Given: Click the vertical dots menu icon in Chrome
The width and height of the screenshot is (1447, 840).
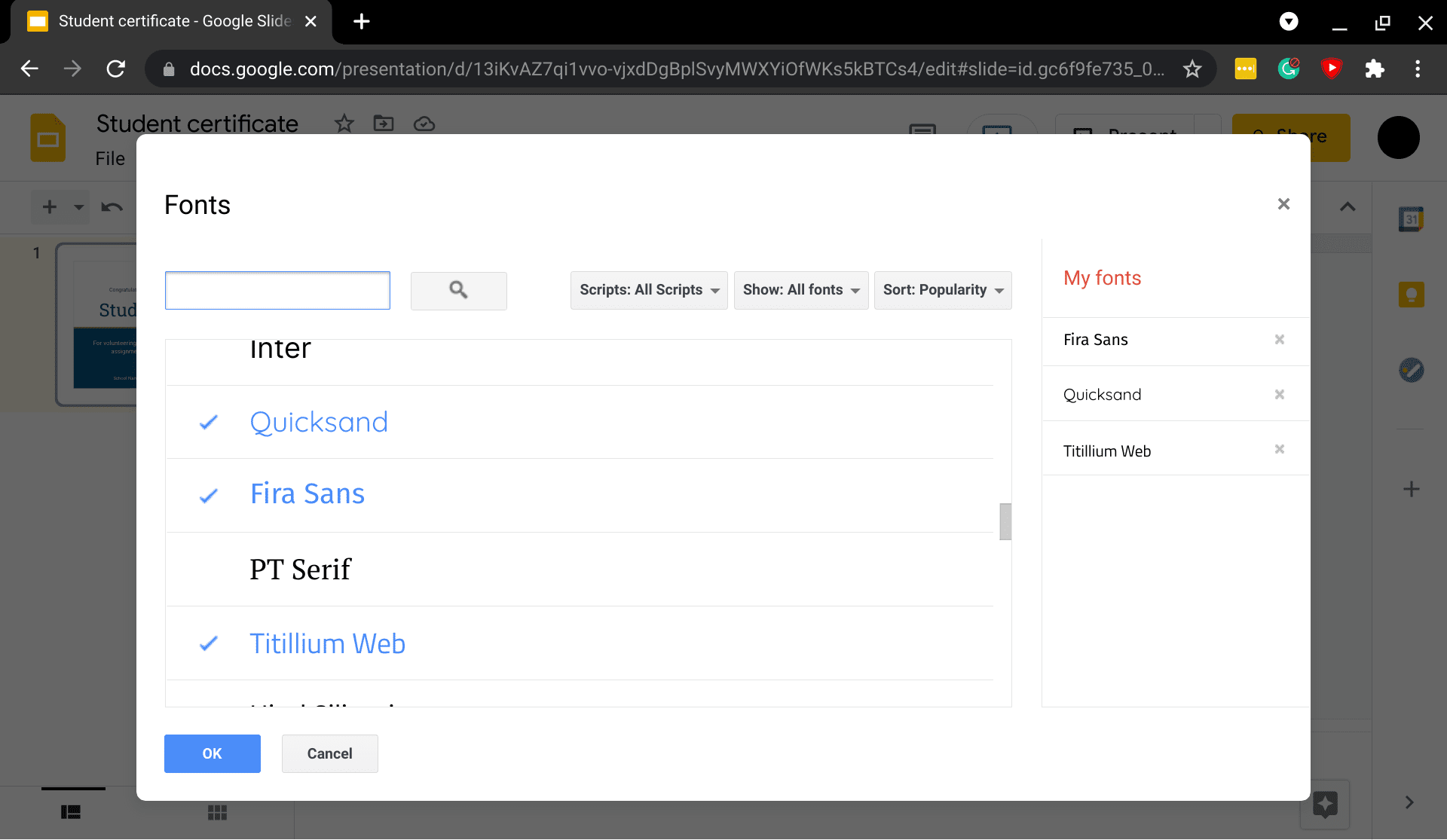Looking at the screenshot, I should tap(1418, 69).
